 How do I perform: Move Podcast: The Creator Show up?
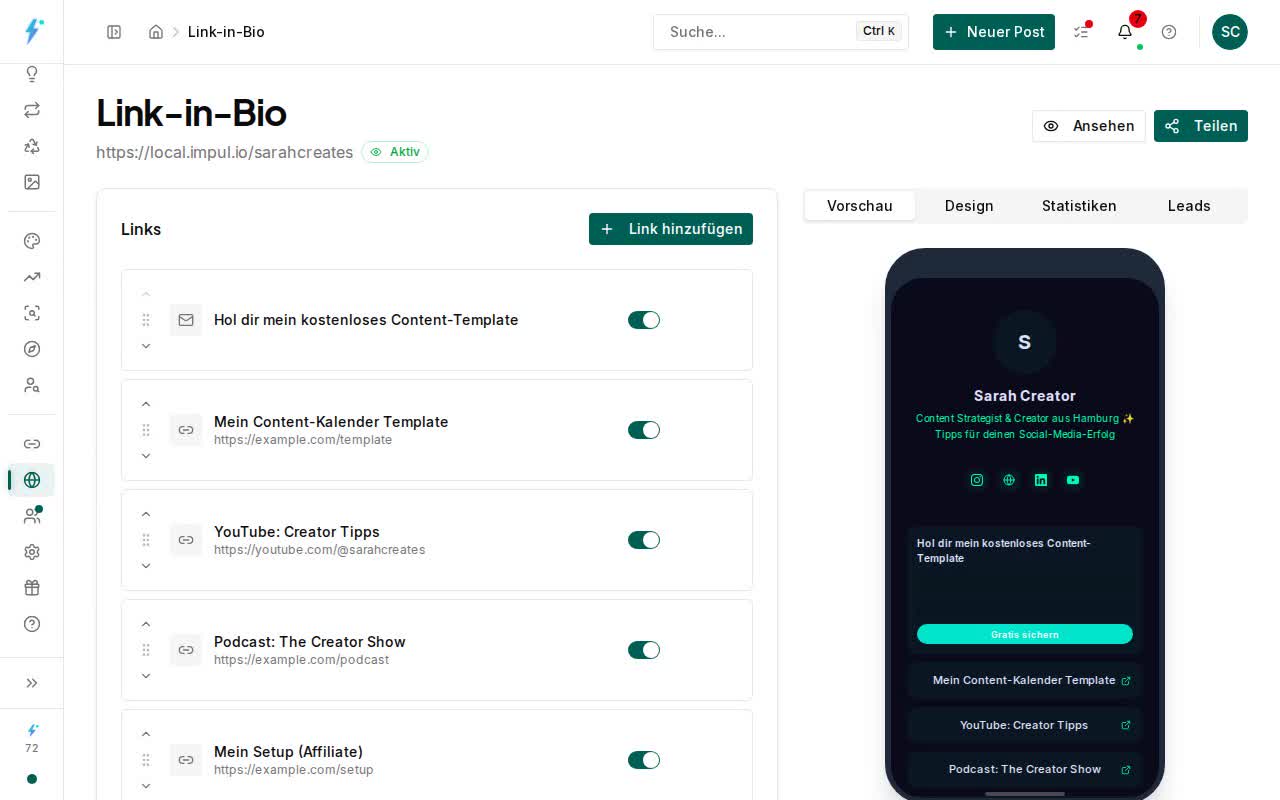(146, 624)
